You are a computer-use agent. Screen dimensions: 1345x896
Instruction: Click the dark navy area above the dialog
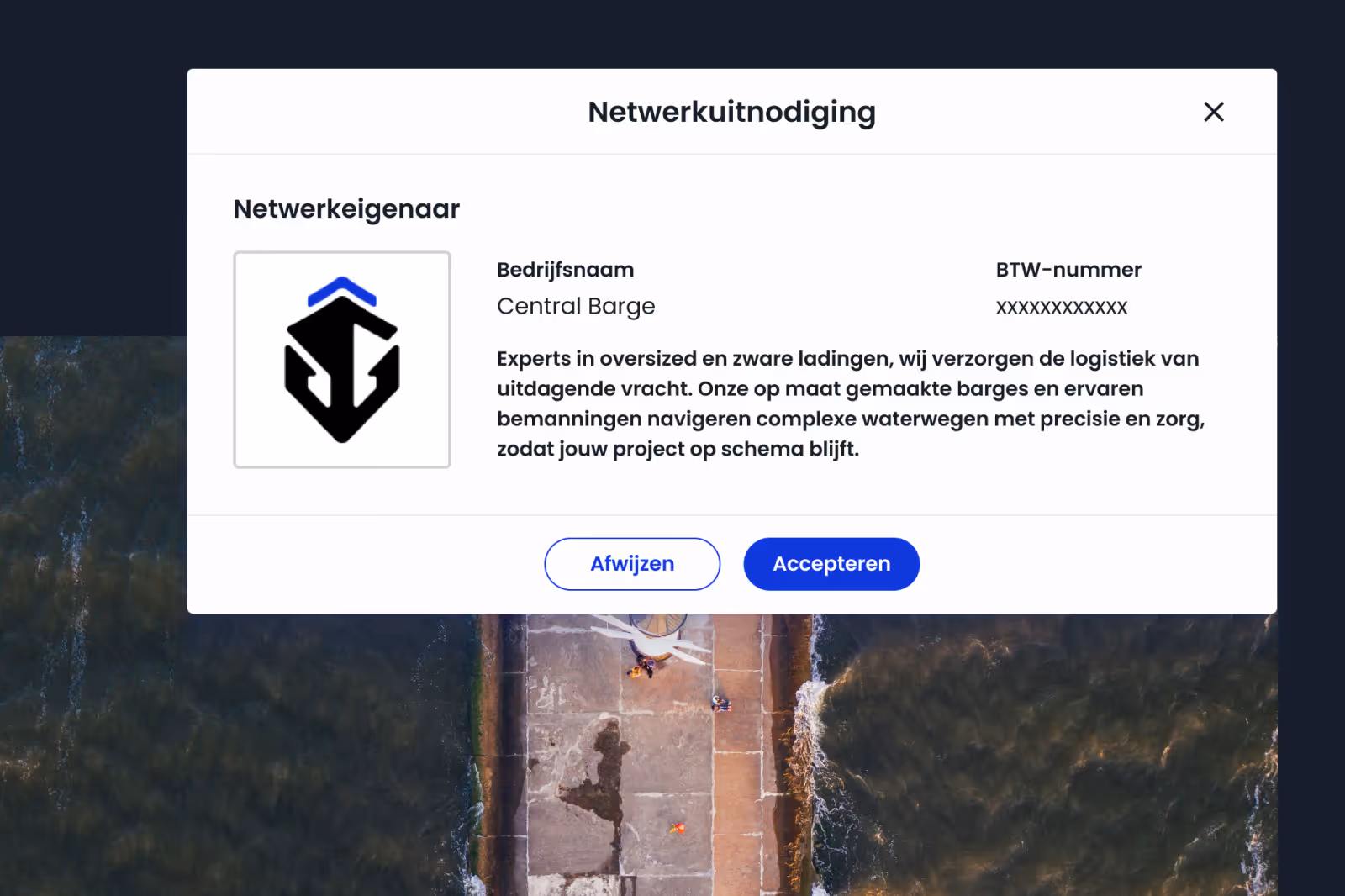click(x=672, y=34)
